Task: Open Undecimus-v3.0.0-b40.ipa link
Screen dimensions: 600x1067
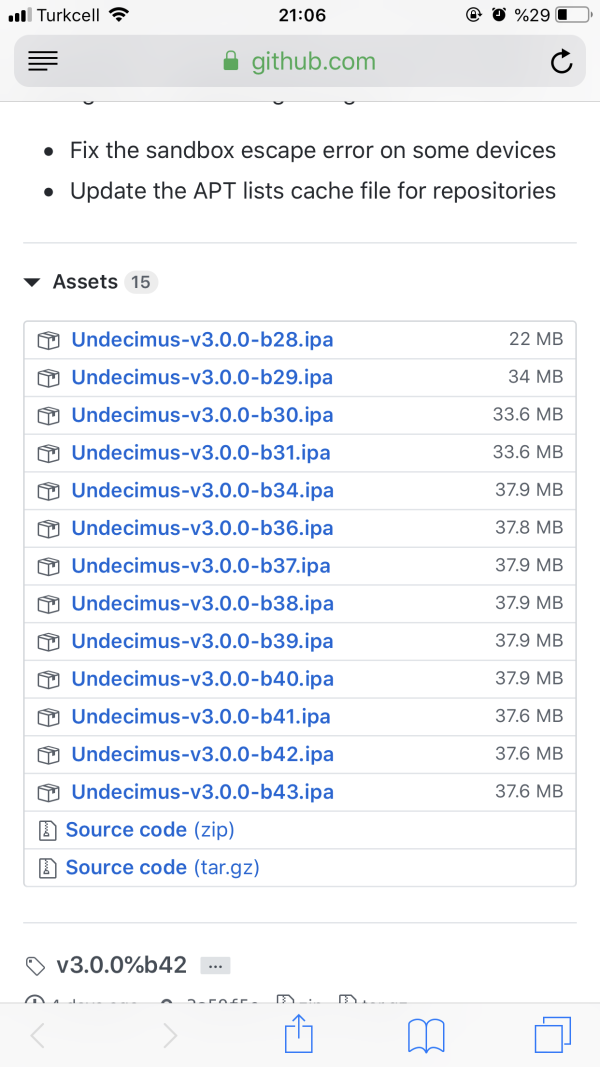Action: point(202,679)
